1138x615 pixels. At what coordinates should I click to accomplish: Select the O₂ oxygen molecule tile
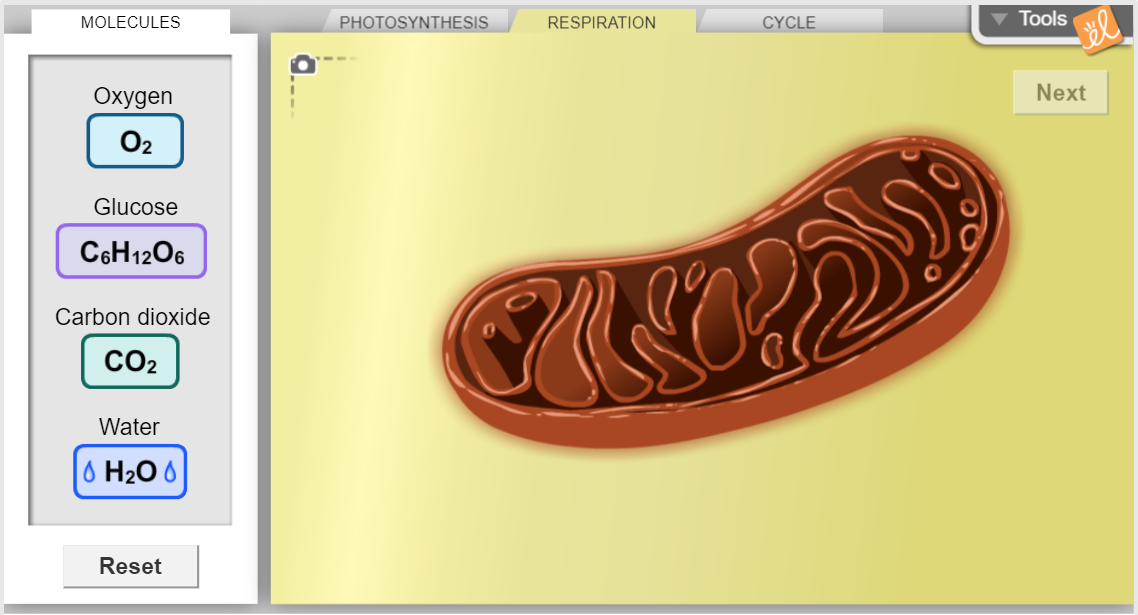pyautogui.click(x=135, y=141)
